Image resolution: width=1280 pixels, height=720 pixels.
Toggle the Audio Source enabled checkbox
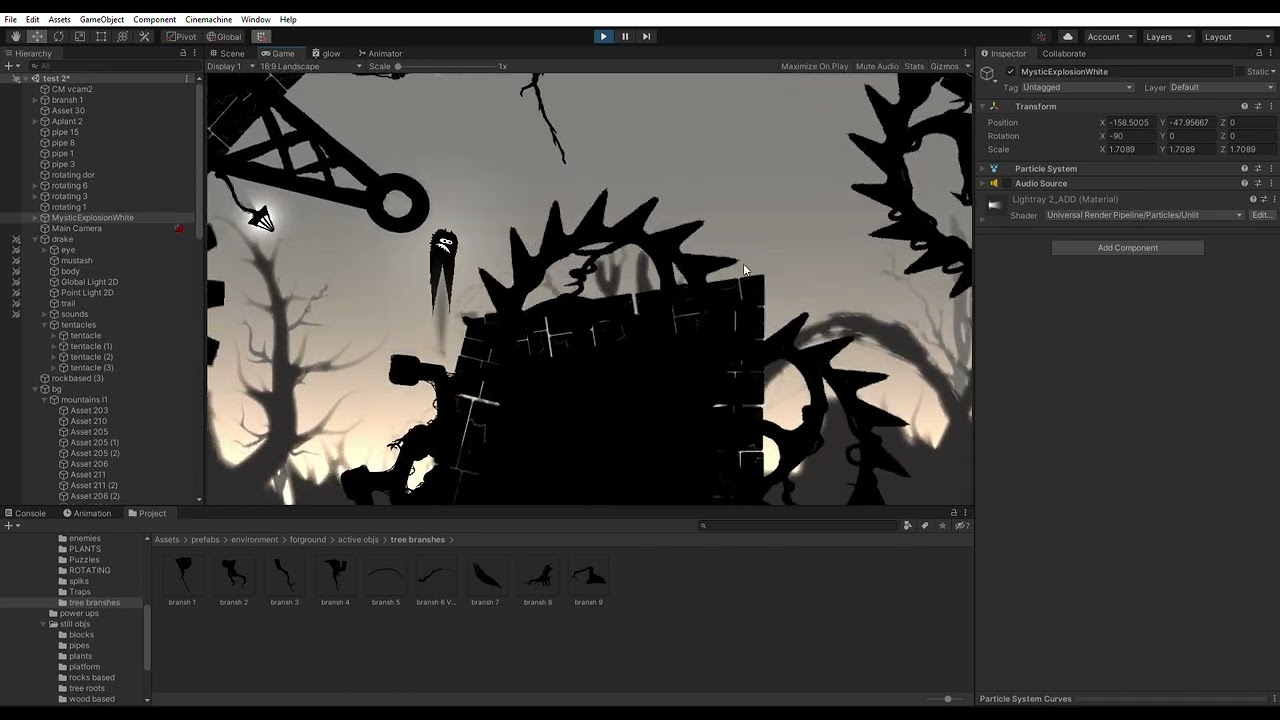tap(1006, 184)
